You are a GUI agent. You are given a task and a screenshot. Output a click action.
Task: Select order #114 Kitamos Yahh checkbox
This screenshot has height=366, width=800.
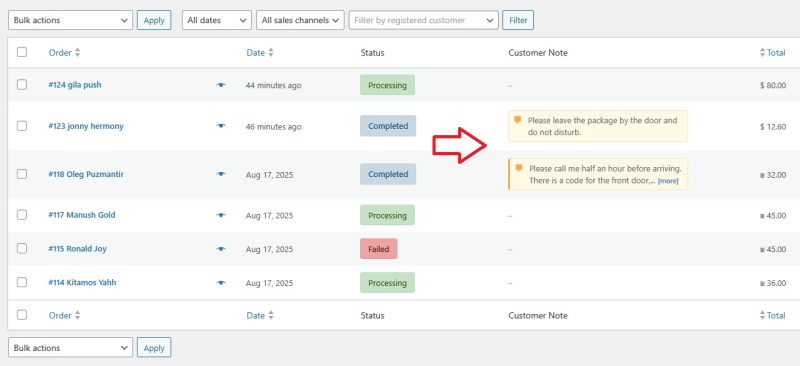coord(21,282)
